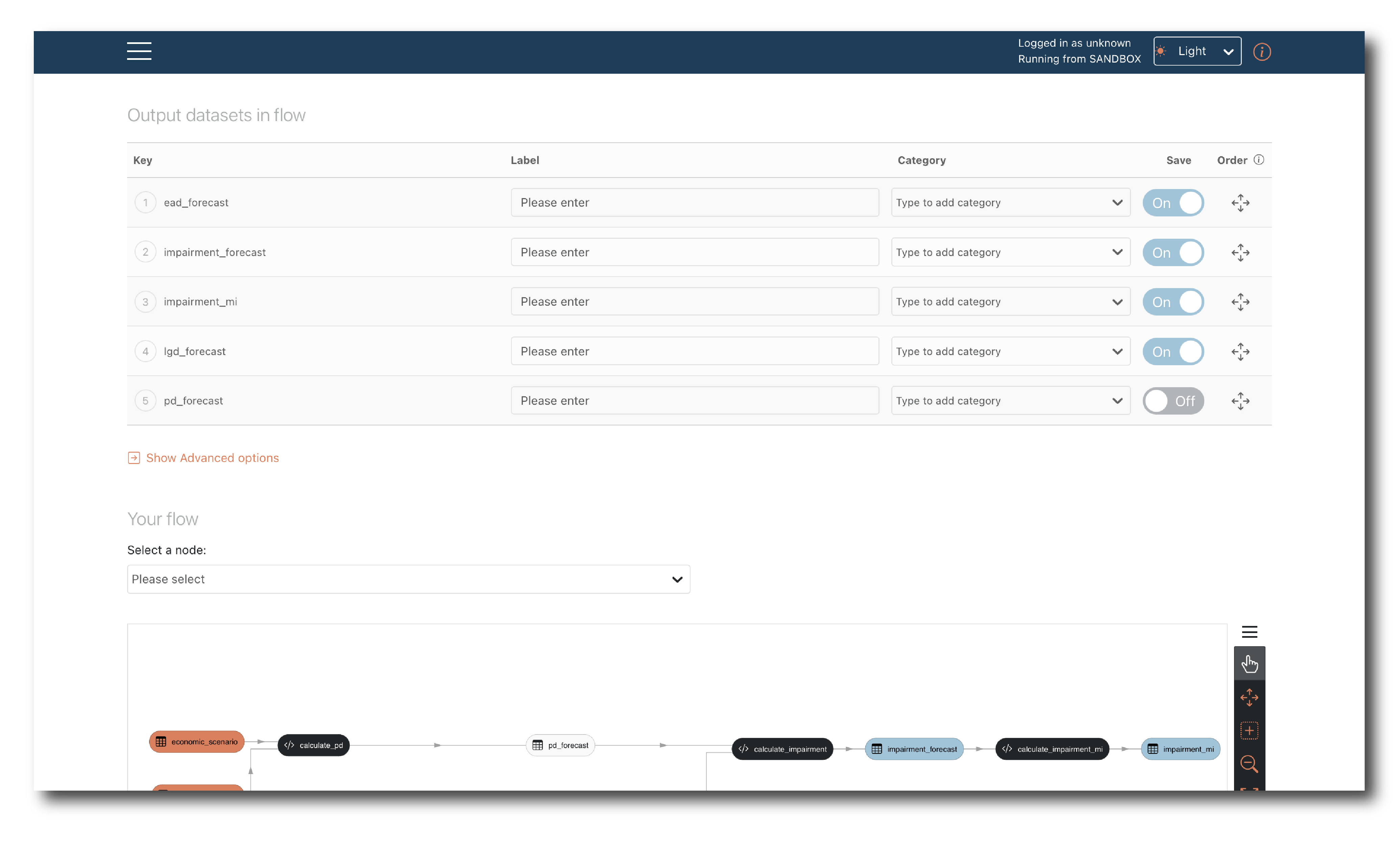The height and width of the screenshot is (864, 1400).
Task: Click the Label field for impairment_forecast
Action: coord(694,252)
